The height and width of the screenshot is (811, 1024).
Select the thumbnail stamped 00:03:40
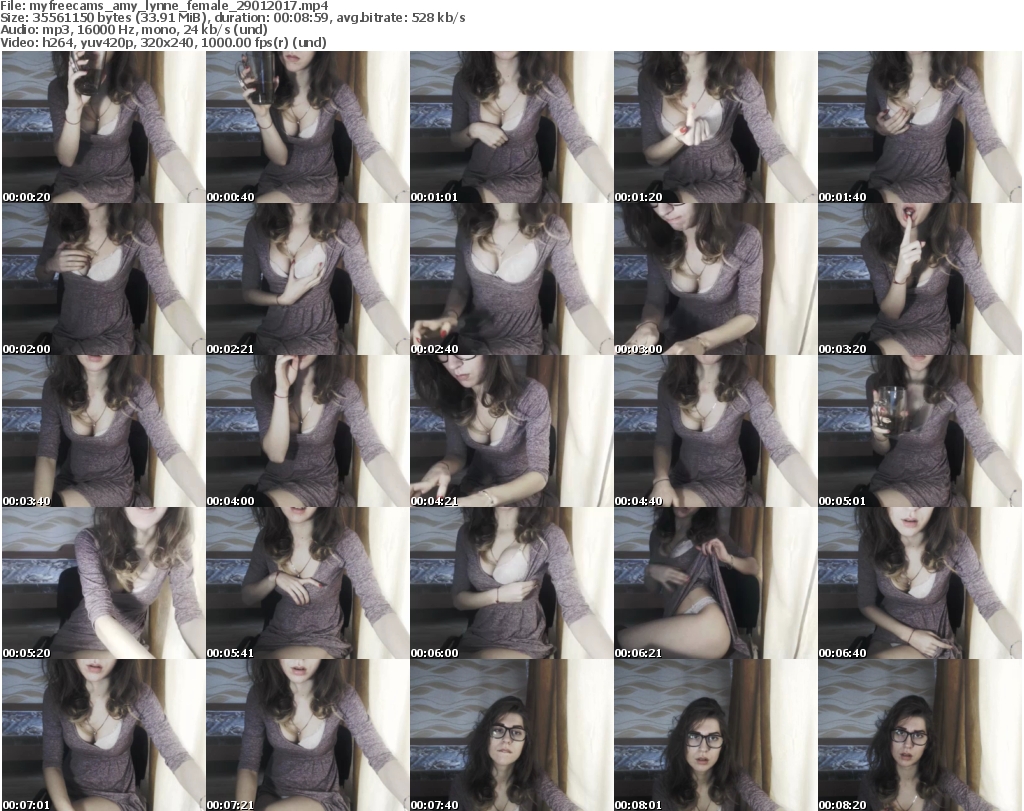pos(103,431)
